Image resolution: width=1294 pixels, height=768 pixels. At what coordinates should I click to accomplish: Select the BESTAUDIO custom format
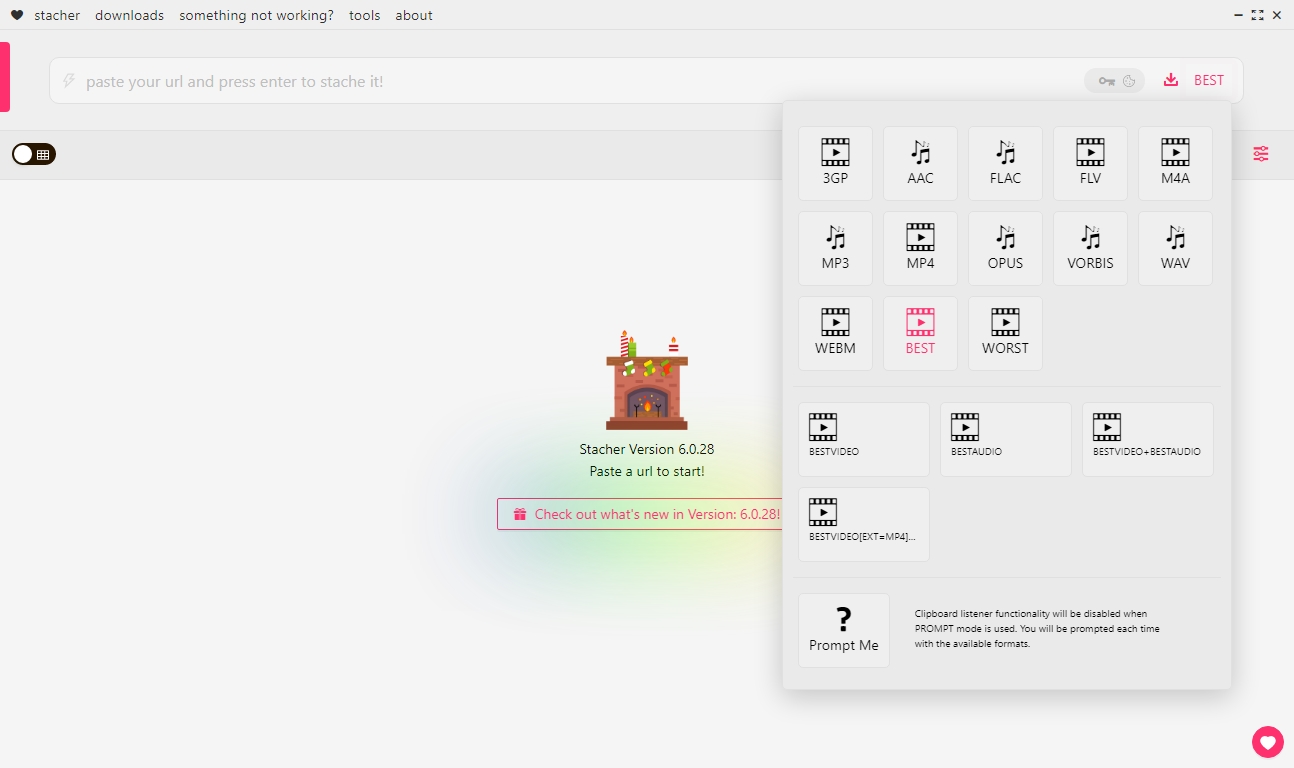pyautogui.click(x=1006, y=439)
